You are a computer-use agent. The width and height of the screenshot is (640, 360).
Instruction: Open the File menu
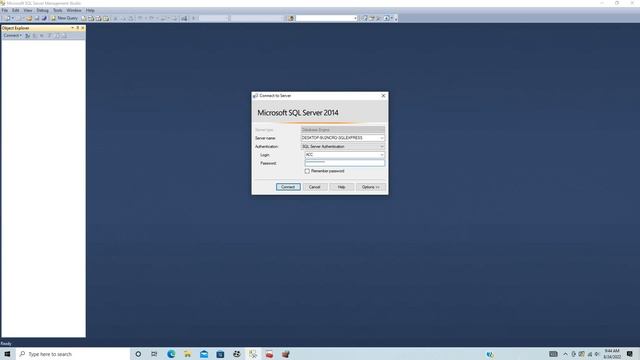[x=4, y=10]
